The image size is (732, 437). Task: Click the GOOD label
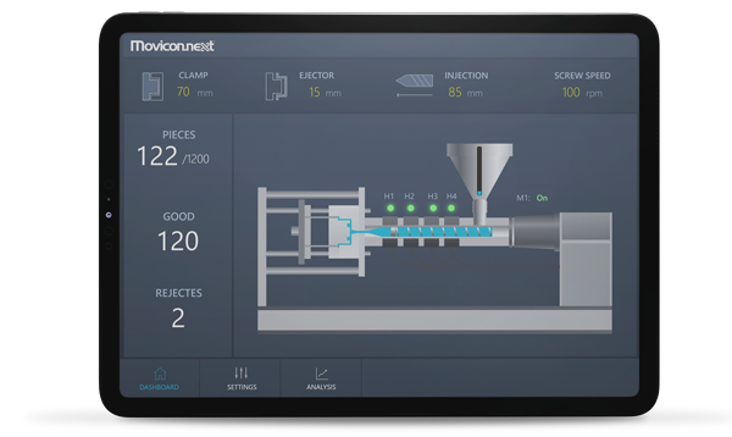[179, 217]
